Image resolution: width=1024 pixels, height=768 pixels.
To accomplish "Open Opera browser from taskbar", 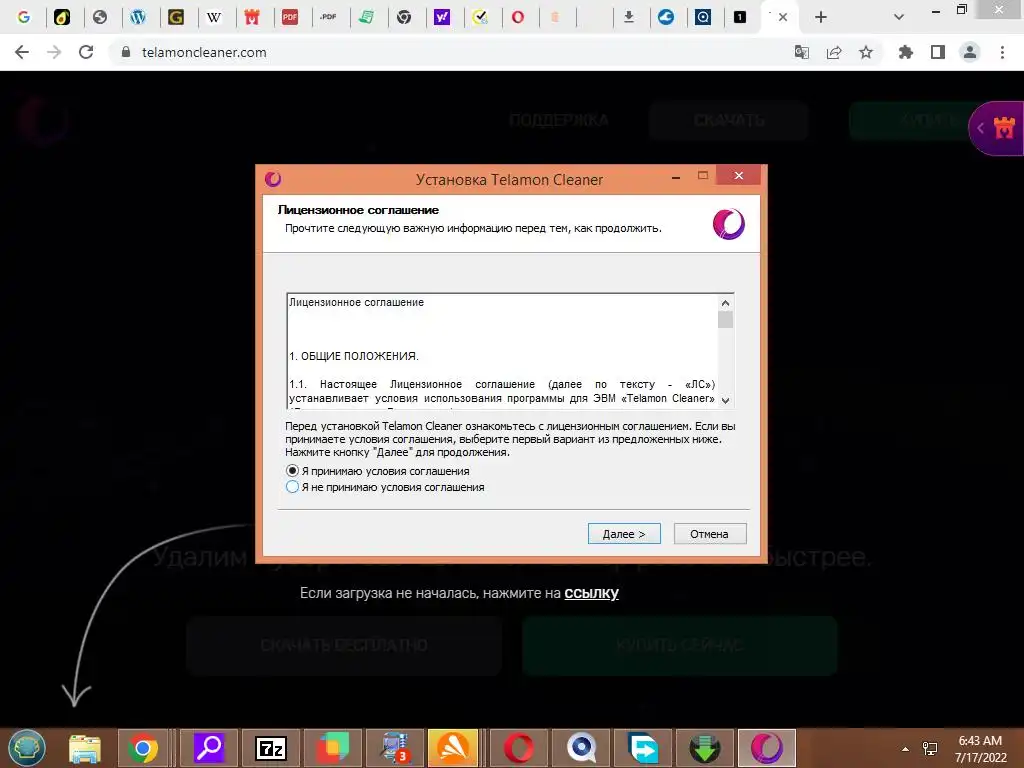I will (x=519, y=748).
